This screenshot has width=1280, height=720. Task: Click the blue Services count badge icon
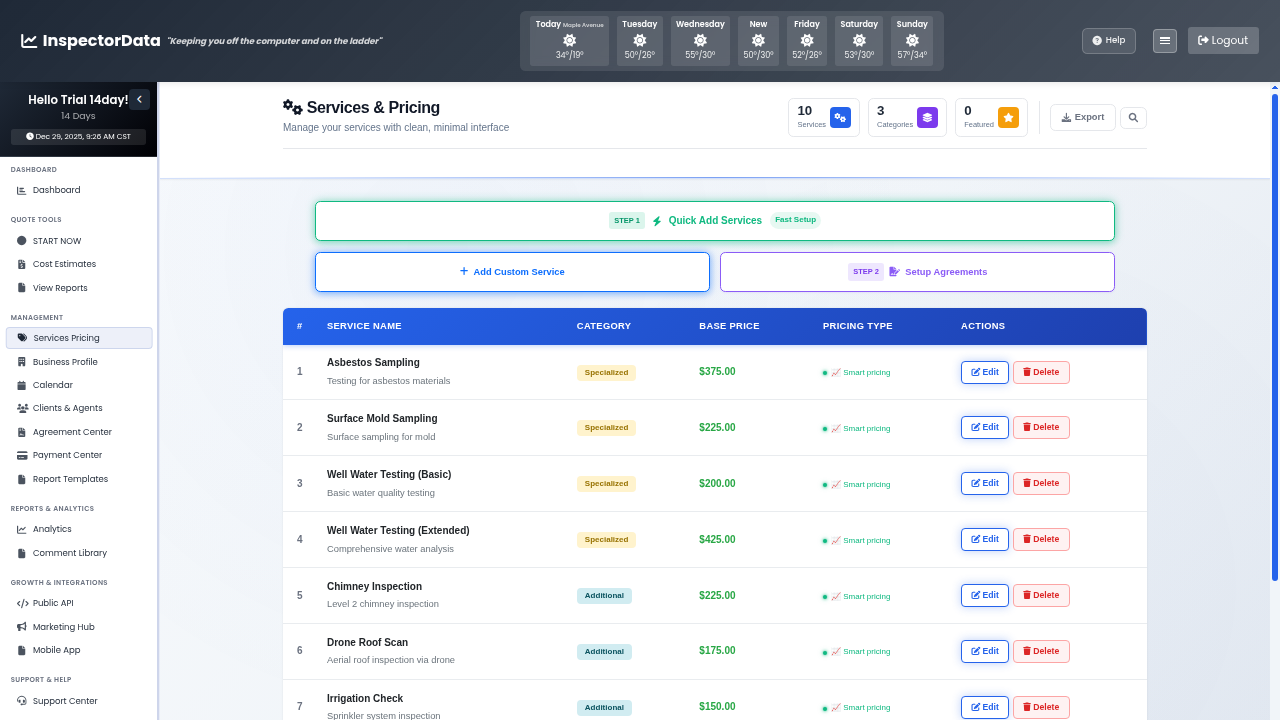click(840, 117)
